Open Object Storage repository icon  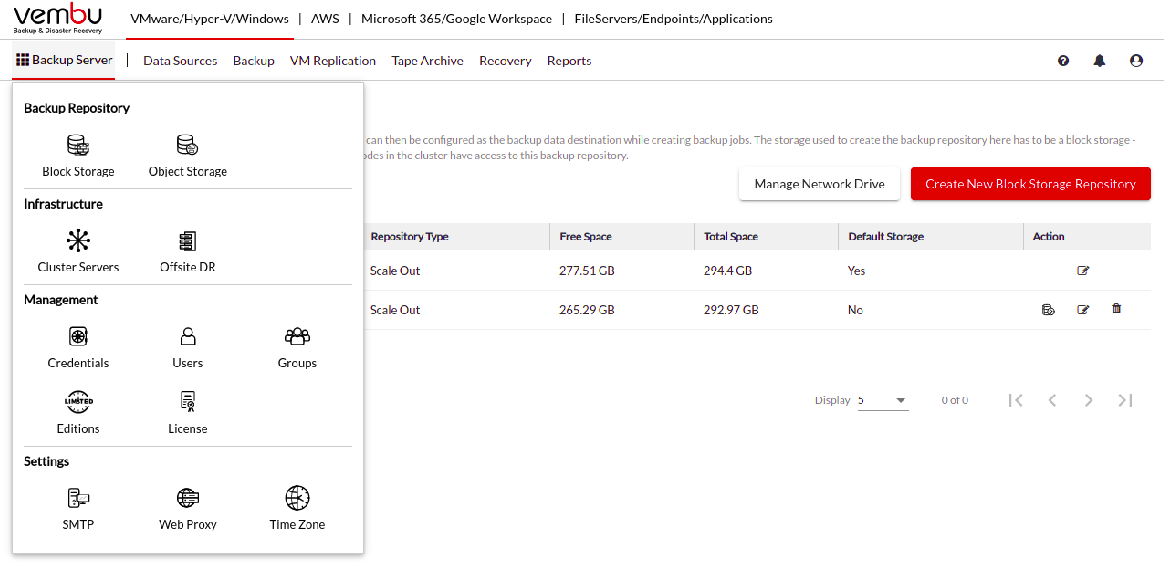click(x=187, y=145)
